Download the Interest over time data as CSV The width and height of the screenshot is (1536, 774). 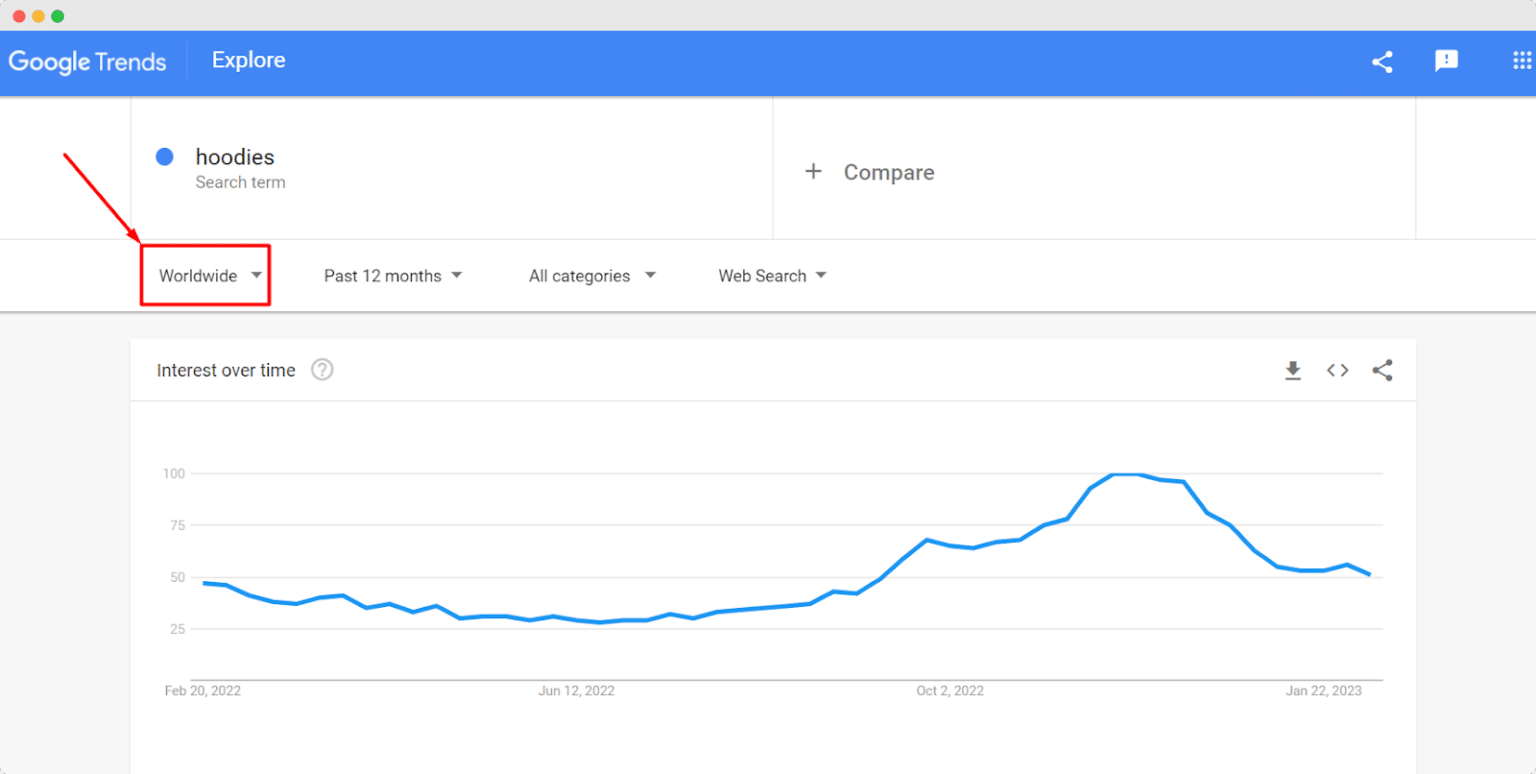pyautogui.click(x=1293, y=370)
